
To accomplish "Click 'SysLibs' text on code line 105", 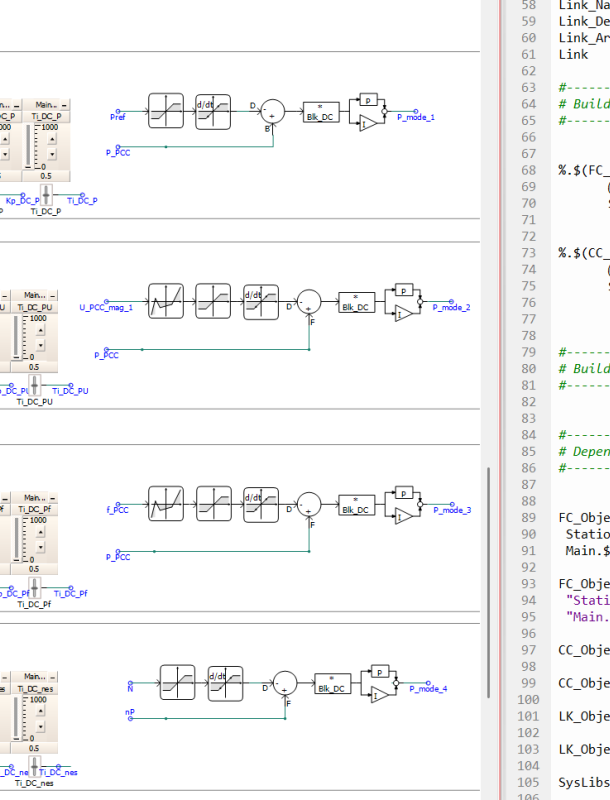I will (x=584, y=783).
